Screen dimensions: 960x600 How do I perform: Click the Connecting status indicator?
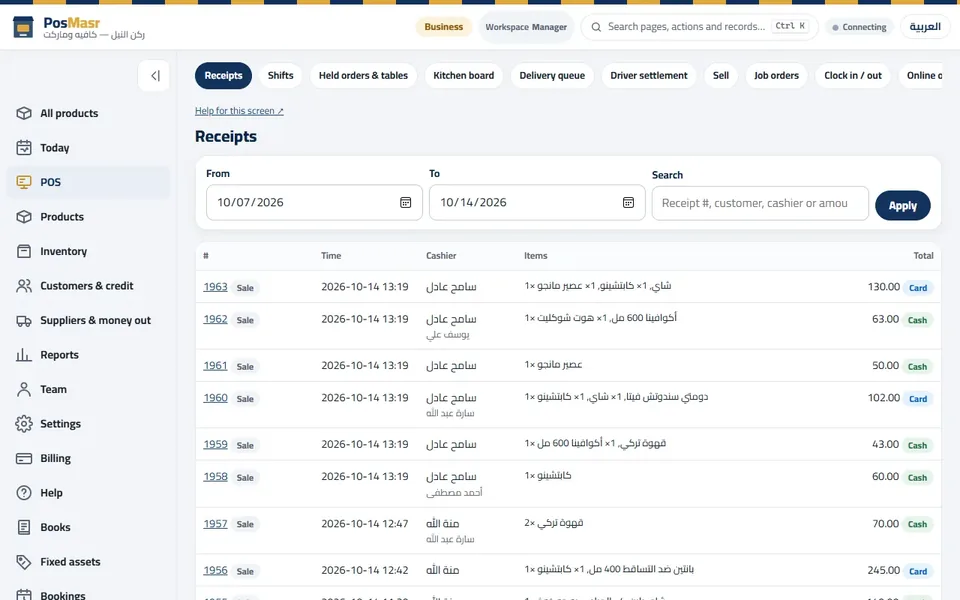click(860, 27)
